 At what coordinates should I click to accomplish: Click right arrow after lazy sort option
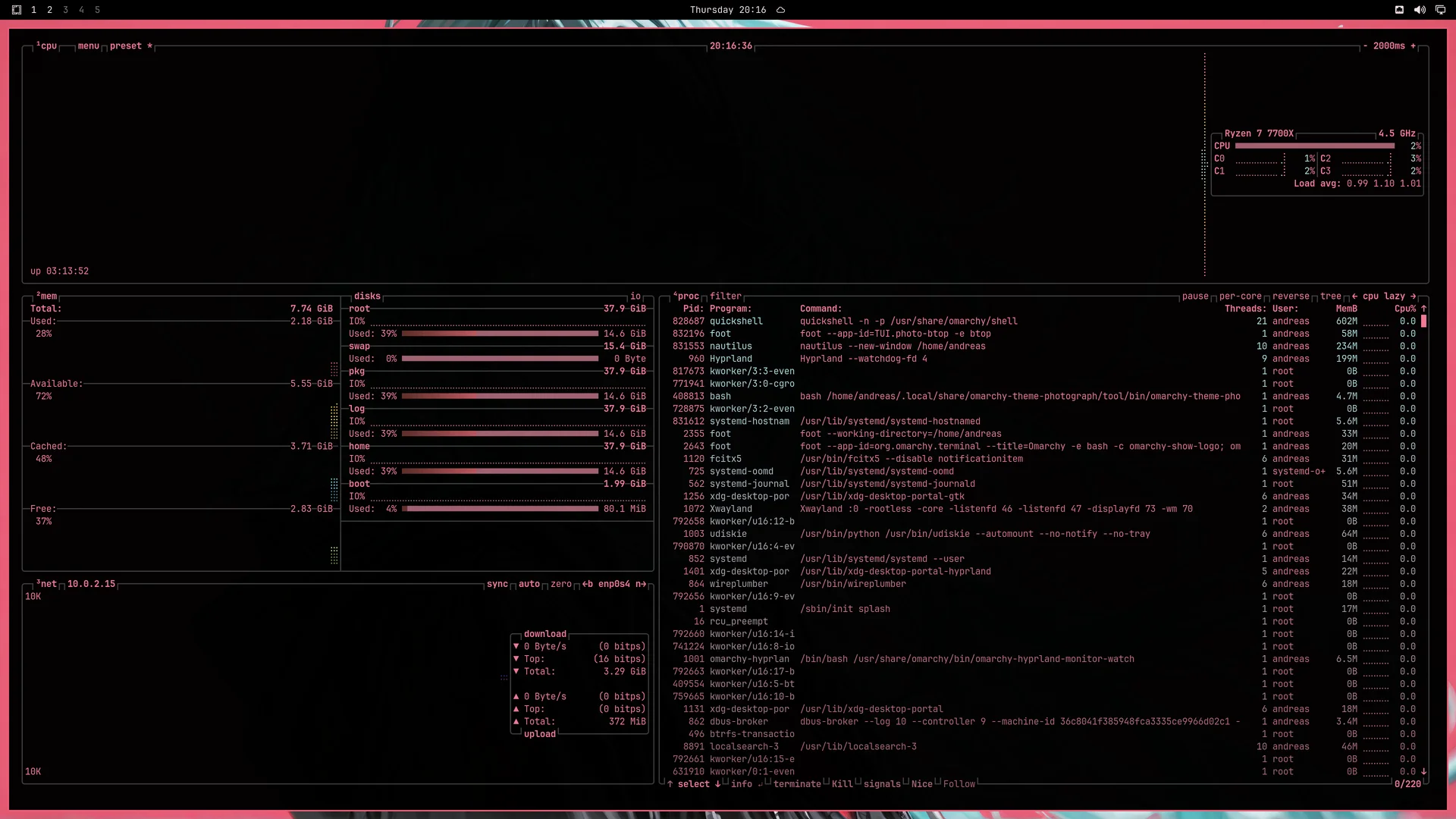(1413, 297)
